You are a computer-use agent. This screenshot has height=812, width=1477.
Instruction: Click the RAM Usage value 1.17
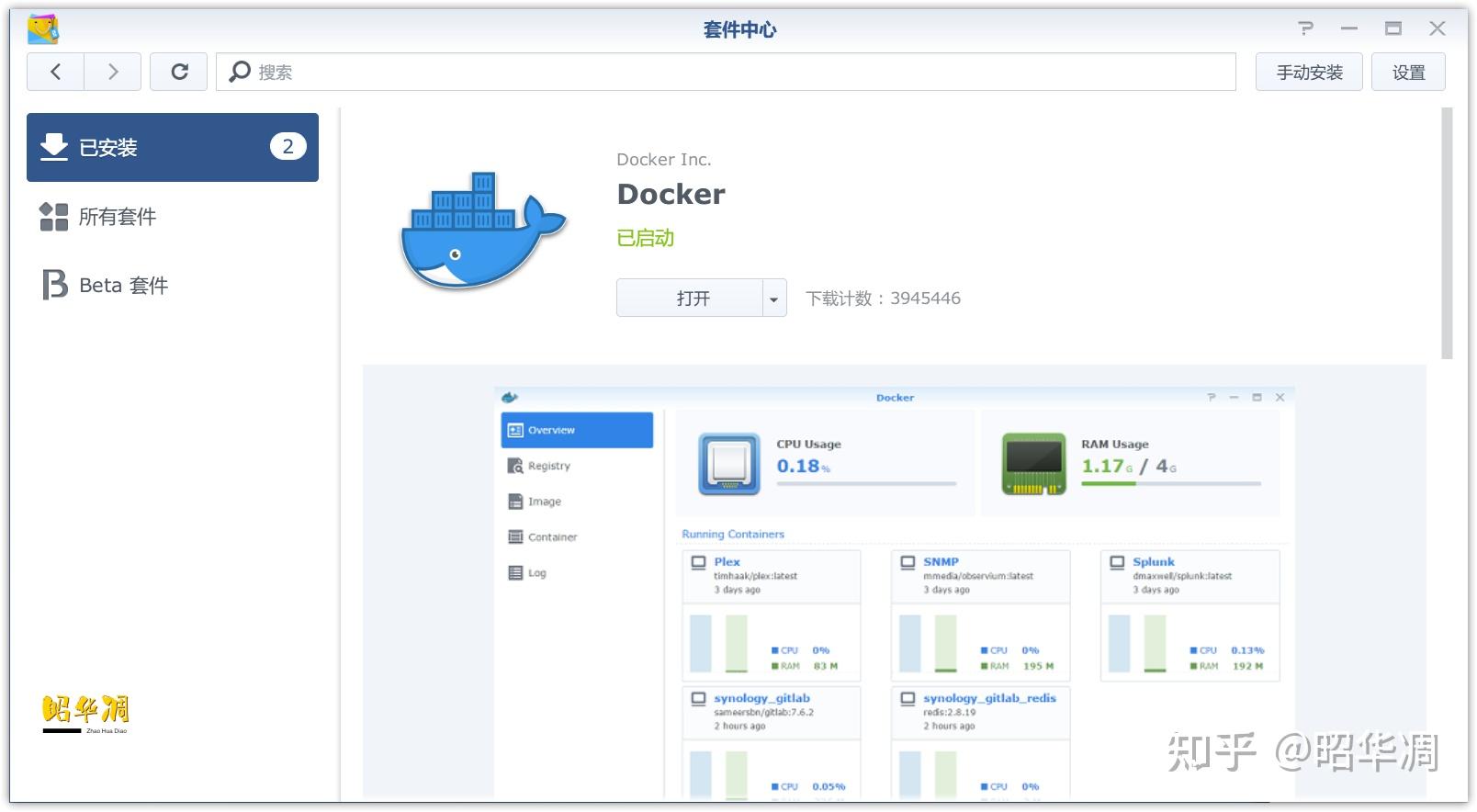coord(1103,466)
